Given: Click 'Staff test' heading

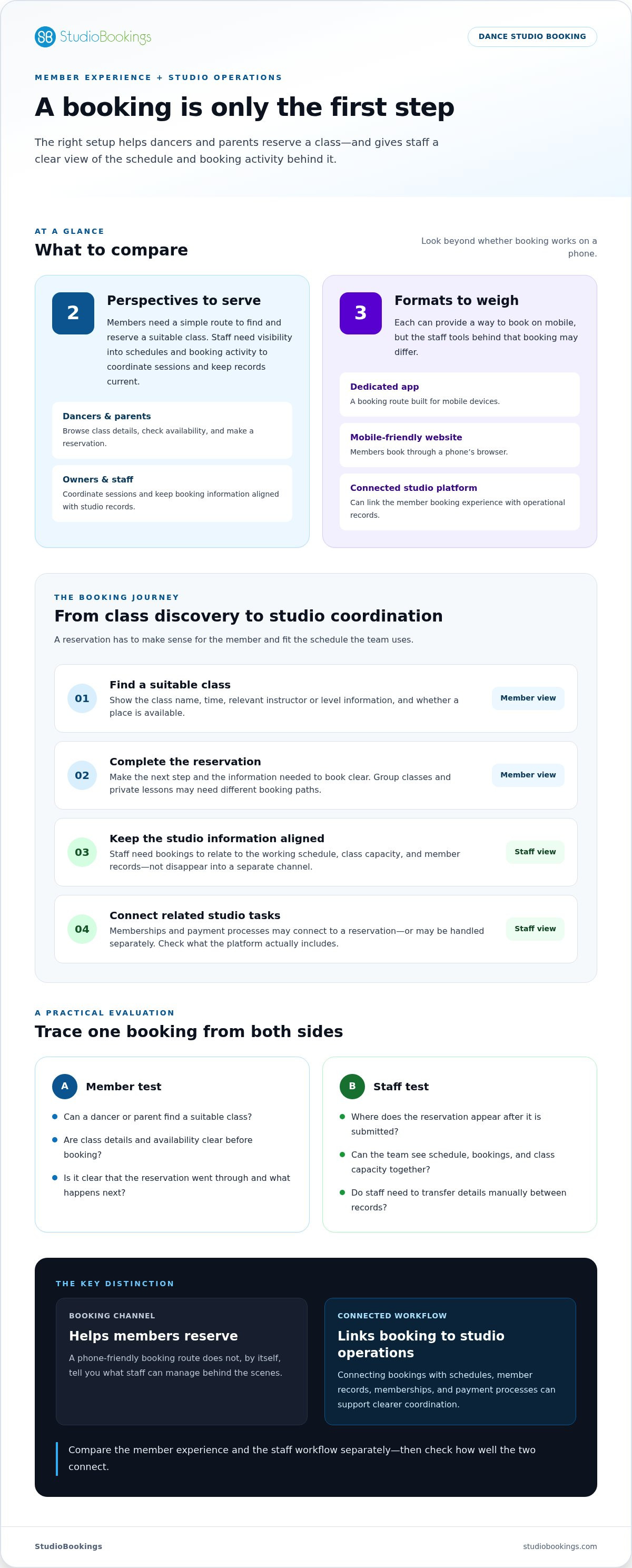Looking at the screenshot, I should [x=401, y=1087].
